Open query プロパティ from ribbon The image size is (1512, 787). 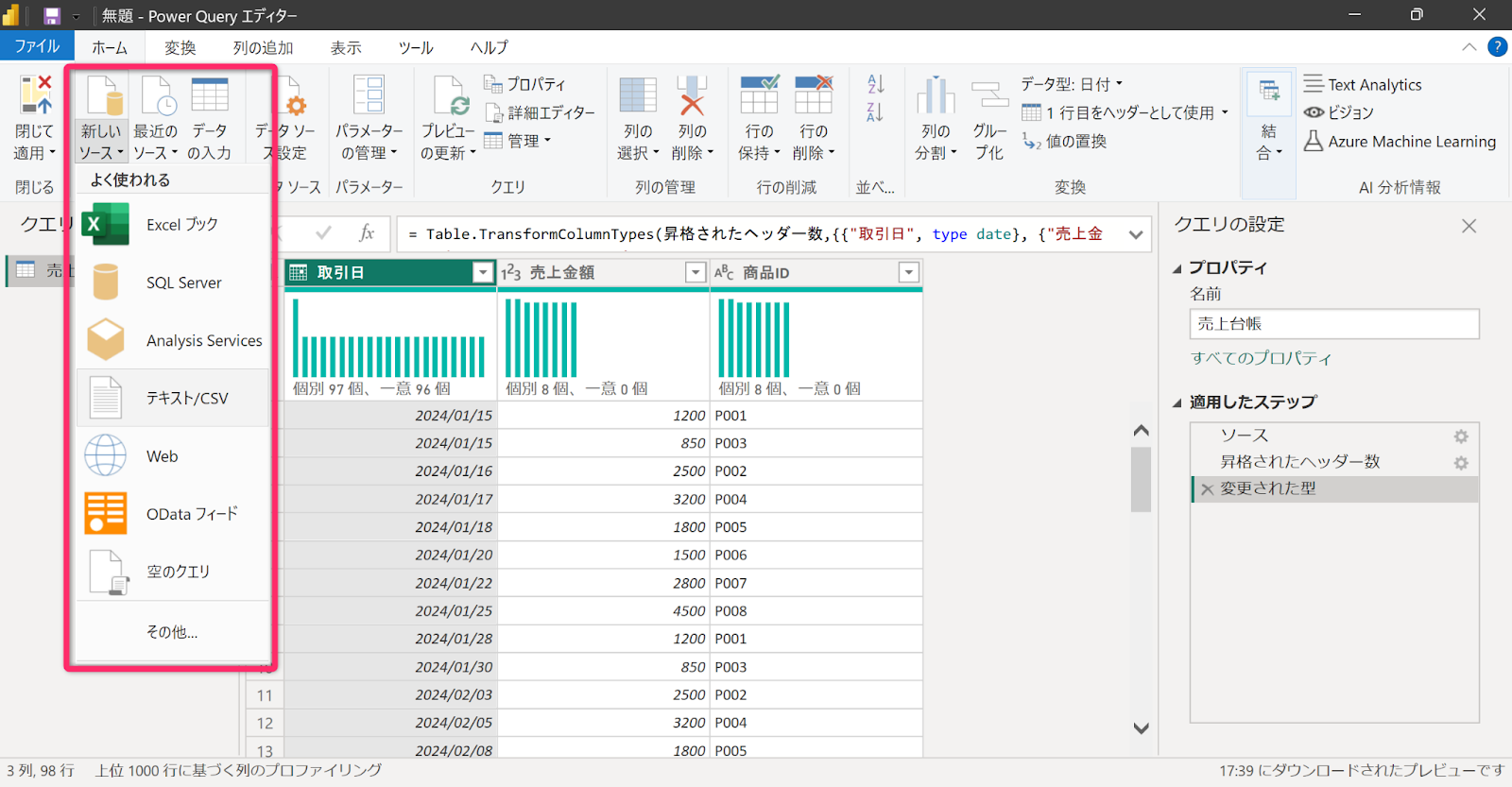coord(525,84)
